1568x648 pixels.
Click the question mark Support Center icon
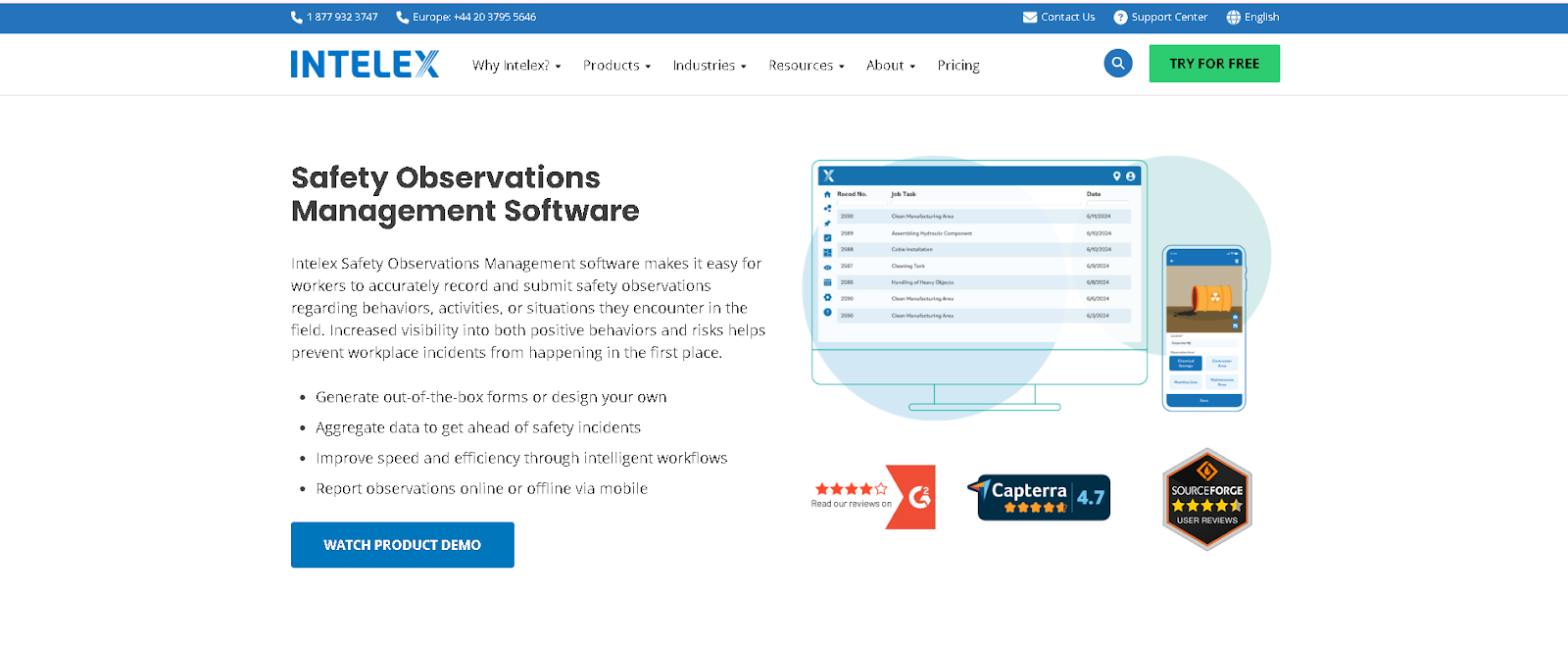pos(1120,17)
